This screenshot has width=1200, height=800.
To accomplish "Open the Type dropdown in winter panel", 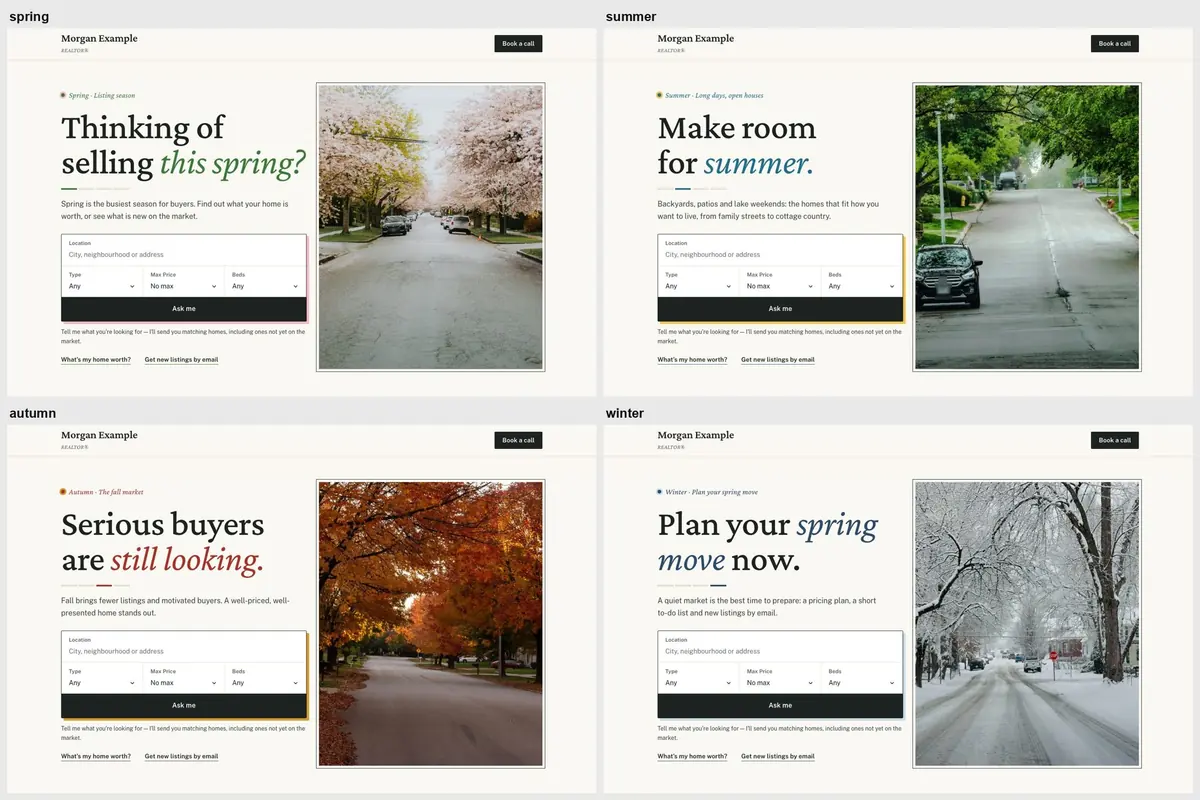I will (698, 678).
